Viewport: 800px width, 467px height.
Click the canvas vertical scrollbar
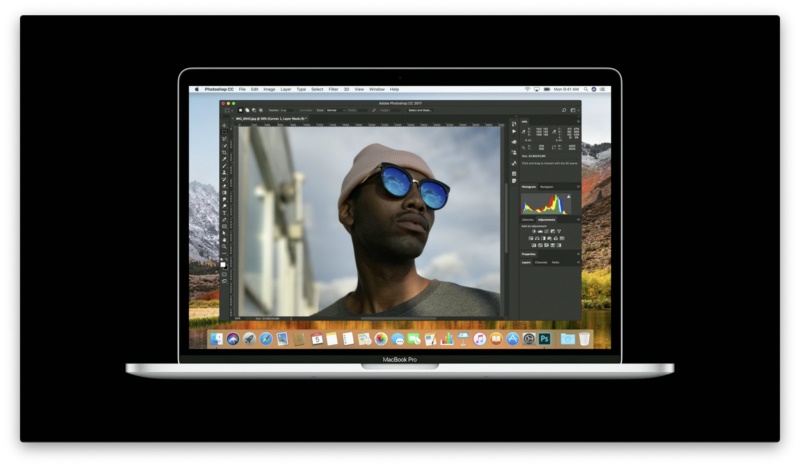pos(506,219)
